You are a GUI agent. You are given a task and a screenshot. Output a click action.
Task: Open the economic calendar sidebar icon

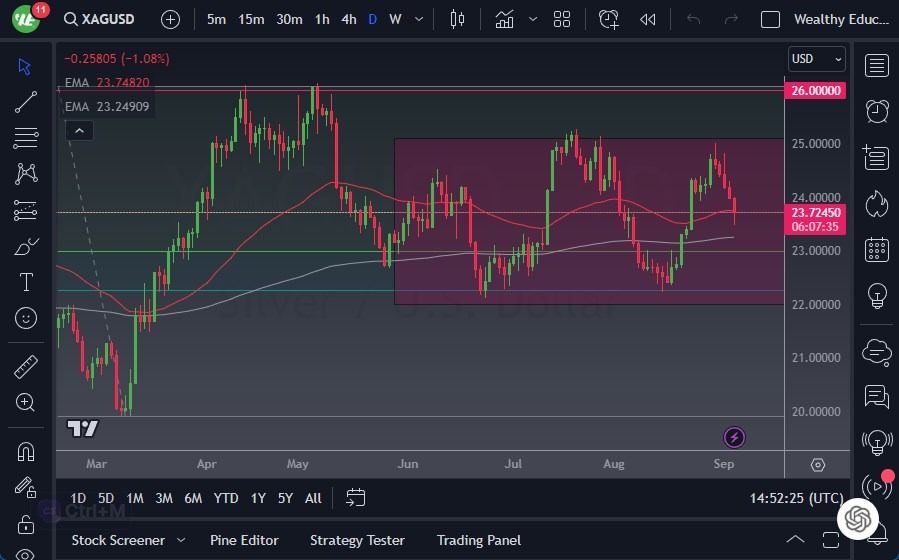pos(877,249)
